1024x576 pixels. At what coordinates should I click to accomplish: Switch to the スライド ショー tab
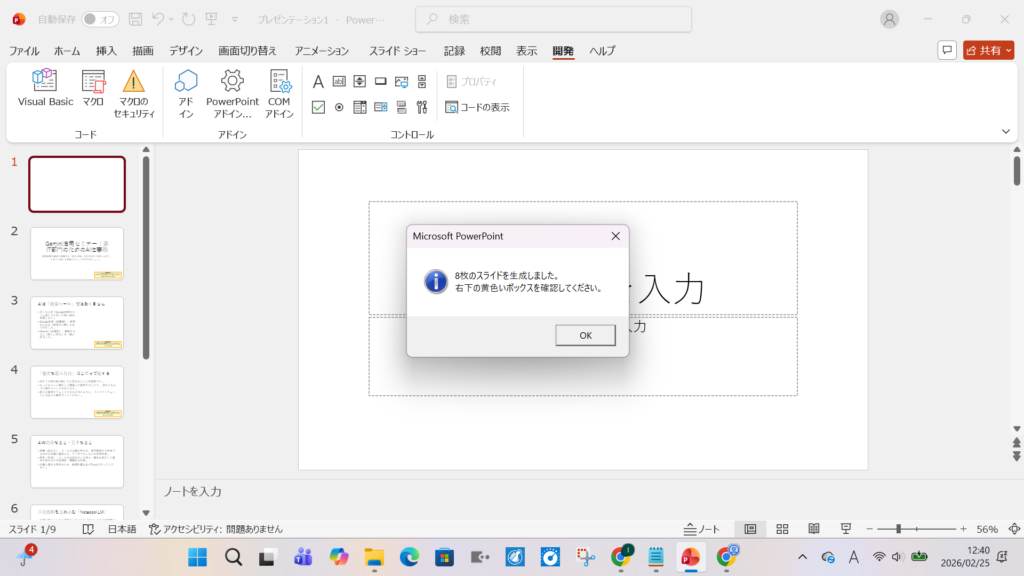click(x=397, y=51)
